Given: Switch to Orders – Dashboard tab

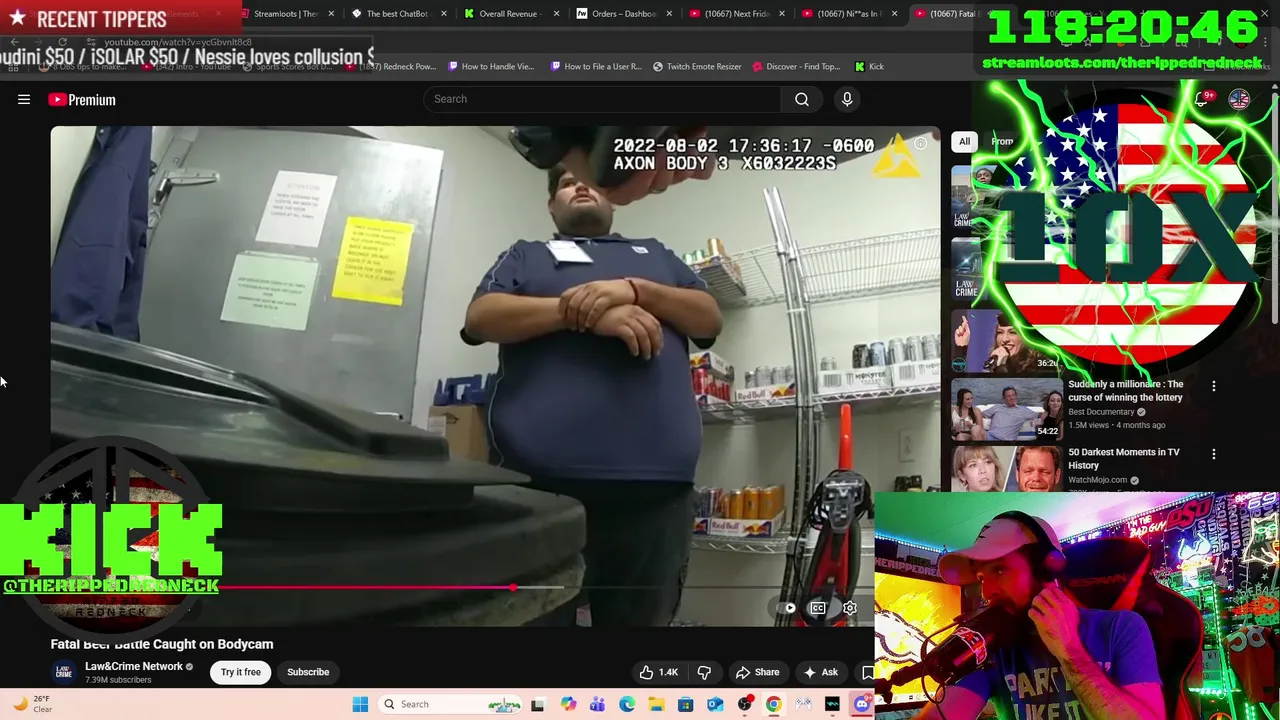Looking at the screenshot, I should coord(623,14).
